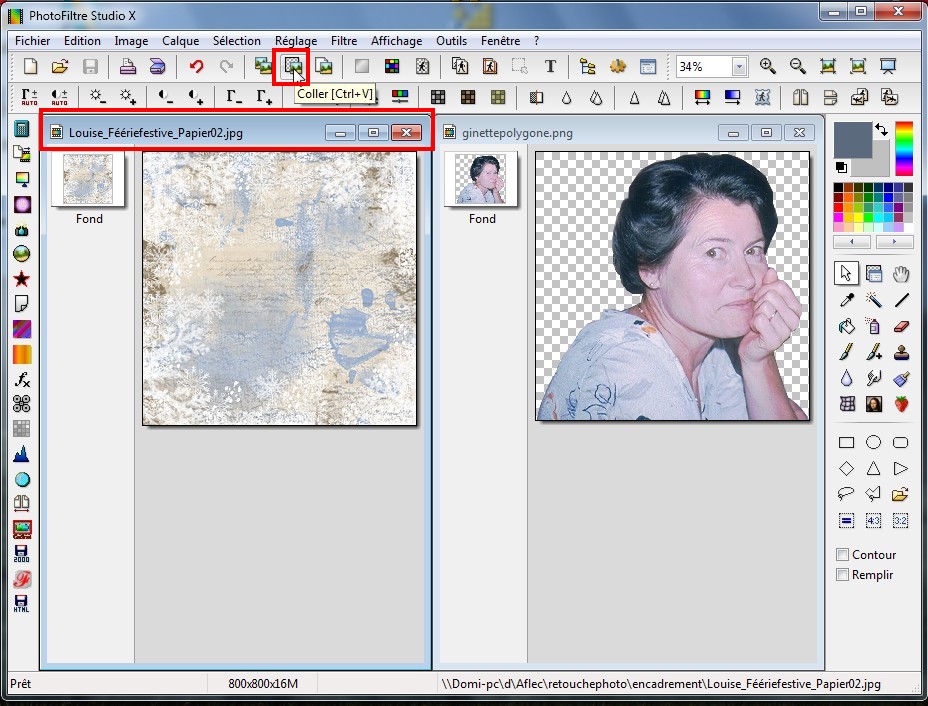Open the Edition menu

click(82, 41)
